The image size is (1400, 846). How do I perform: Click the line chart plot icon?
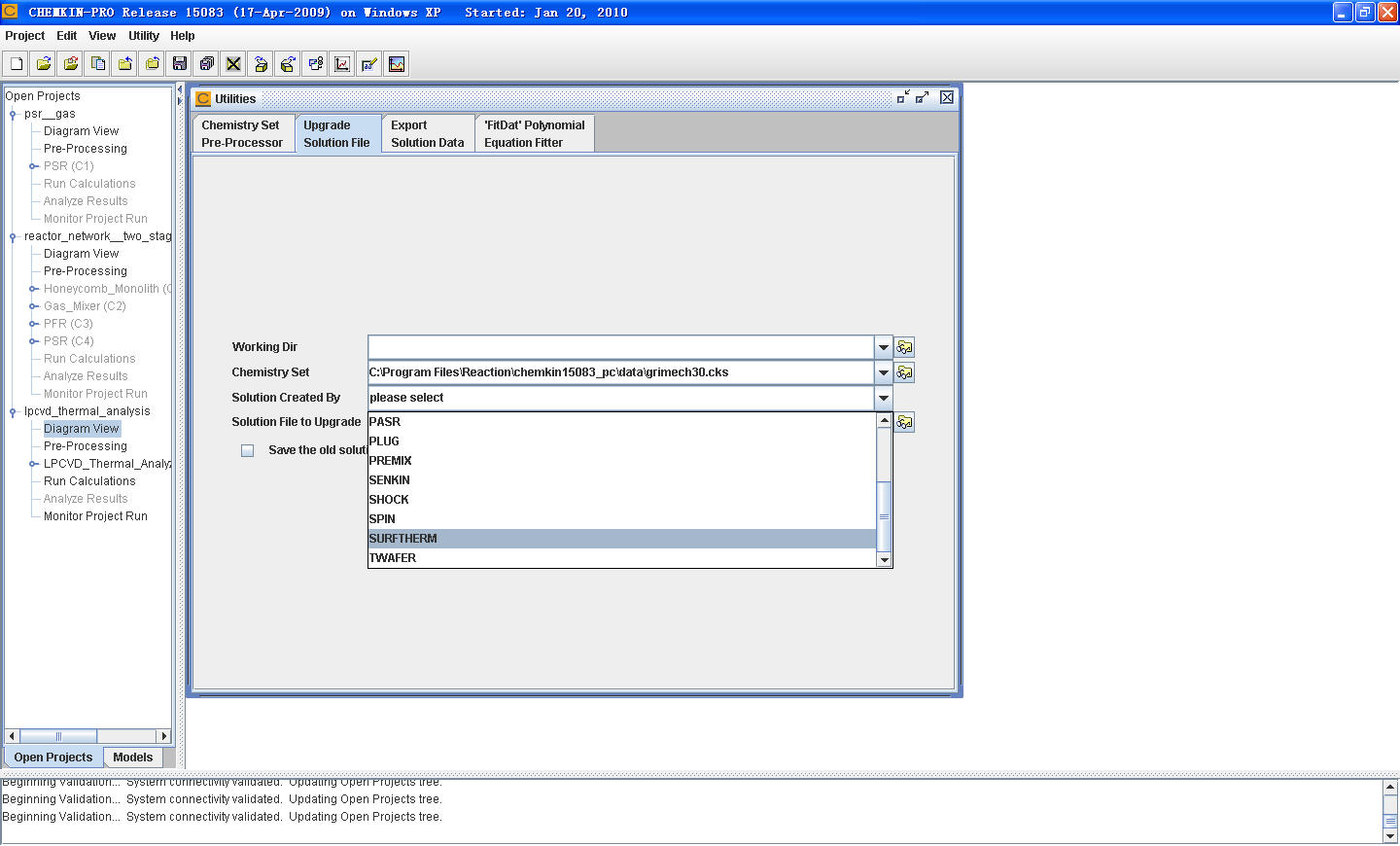(x=342, y=64)
